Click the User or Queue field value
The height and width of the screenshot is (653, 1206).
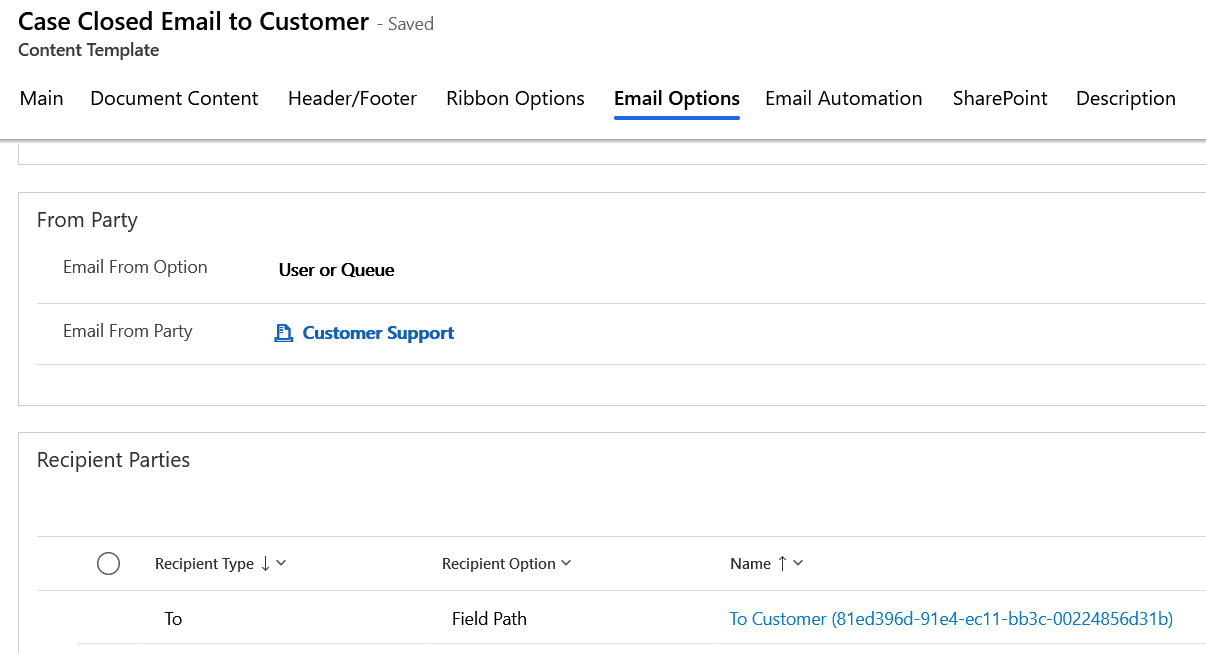tap(336, 270)
